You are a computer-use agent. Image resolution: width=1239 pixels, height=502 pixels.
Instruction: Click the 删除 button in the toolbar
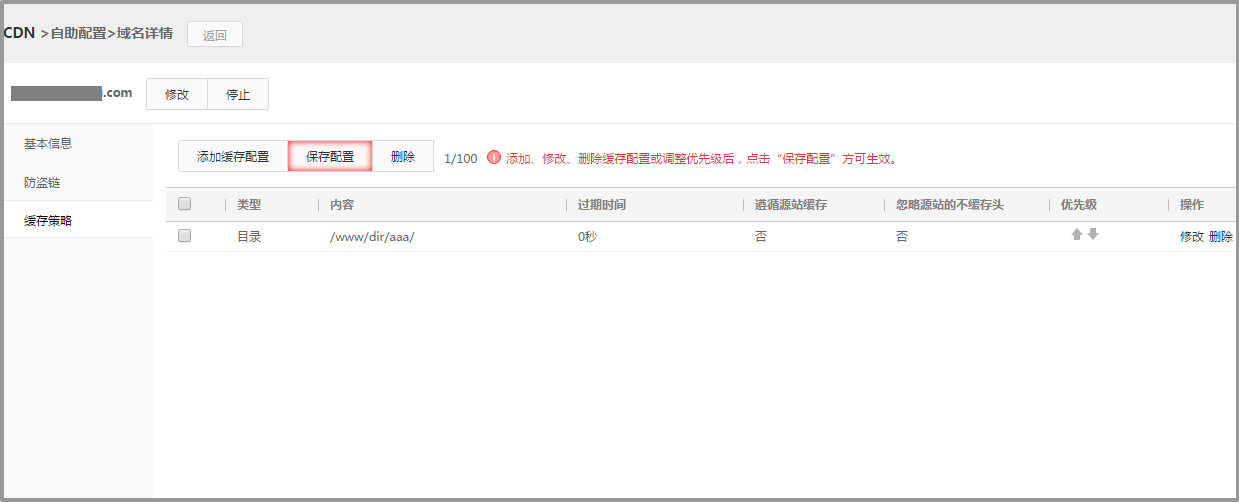tap(403, 157)
